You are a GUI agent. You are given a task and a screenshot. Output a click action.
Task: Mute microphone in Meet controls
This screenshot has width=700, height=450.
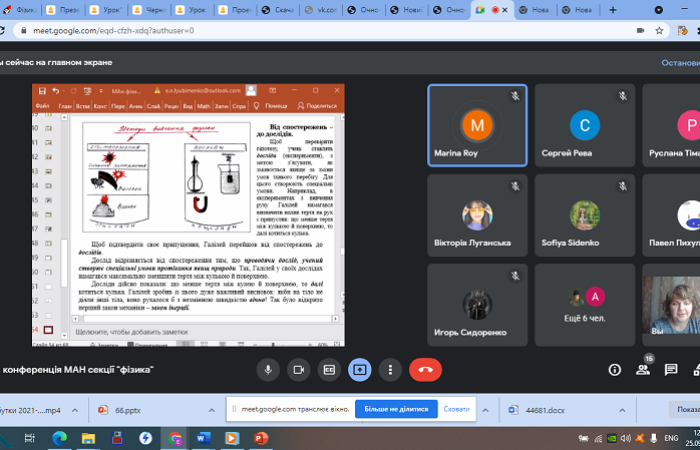[268, 369]
